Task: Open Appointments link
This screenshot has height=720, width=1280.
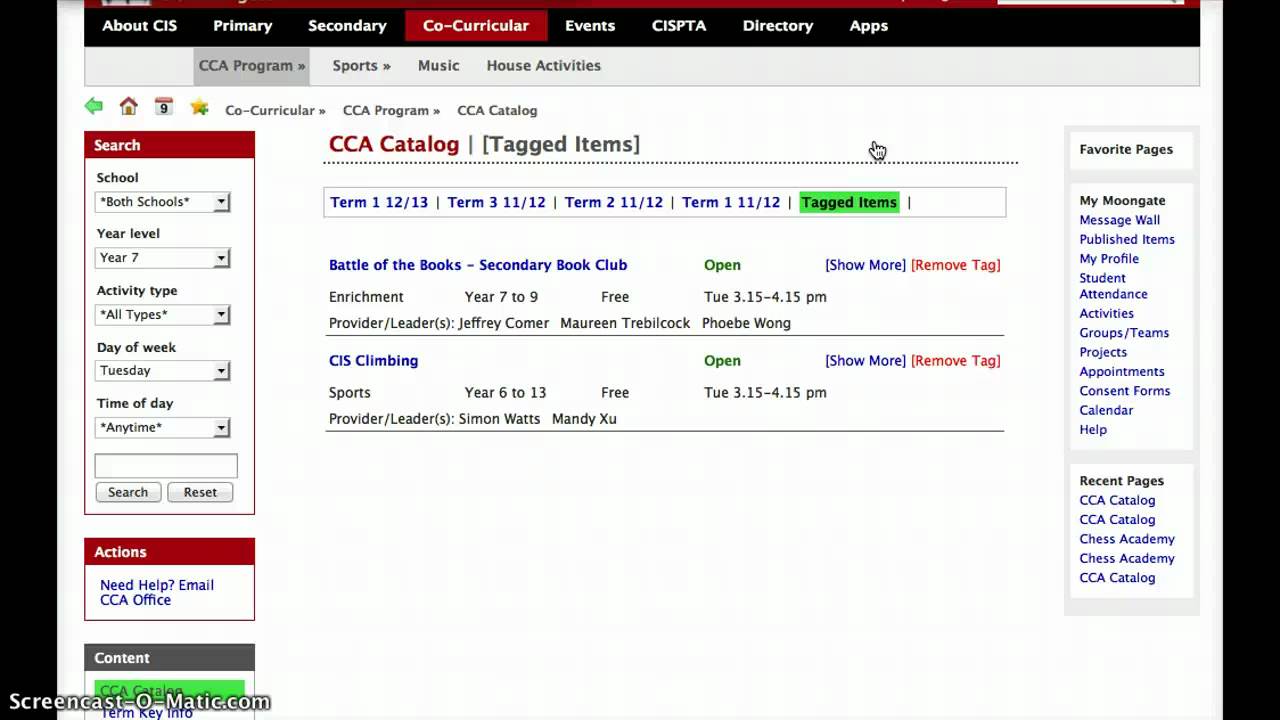Action: (1122, 372)
